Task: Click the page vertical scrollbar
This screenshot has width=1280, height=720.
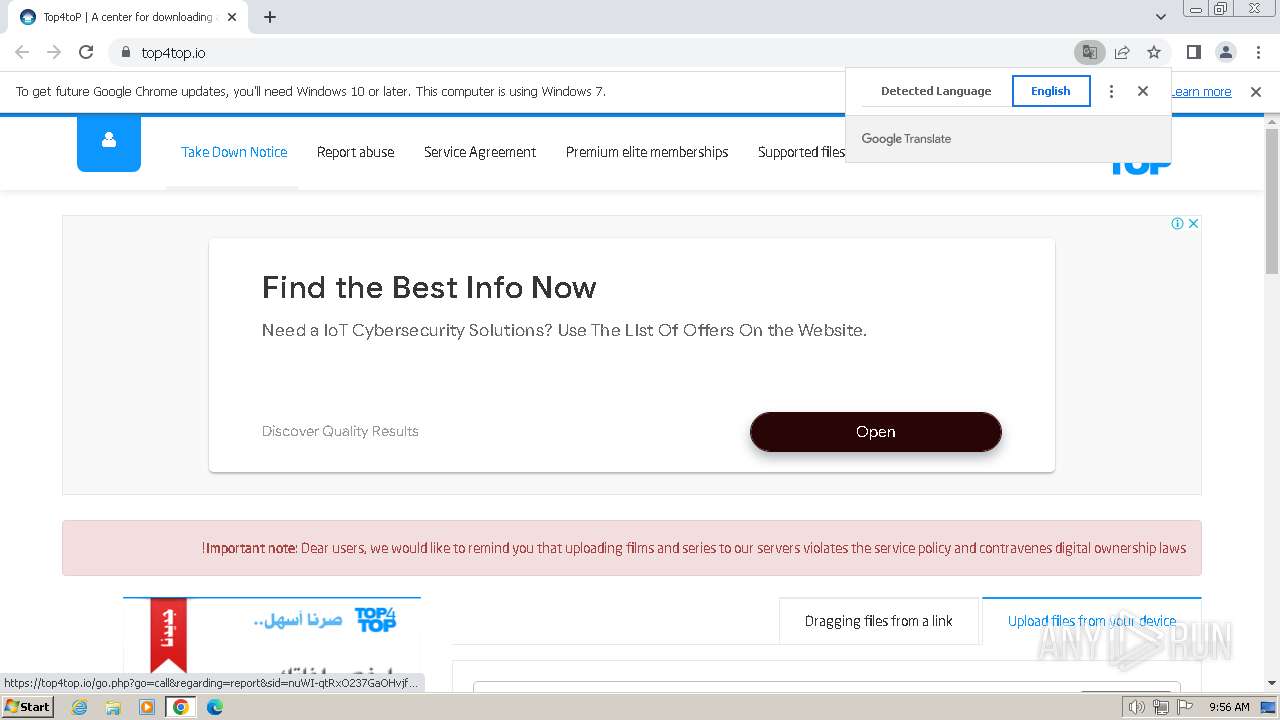Action: pos(1272,202)
